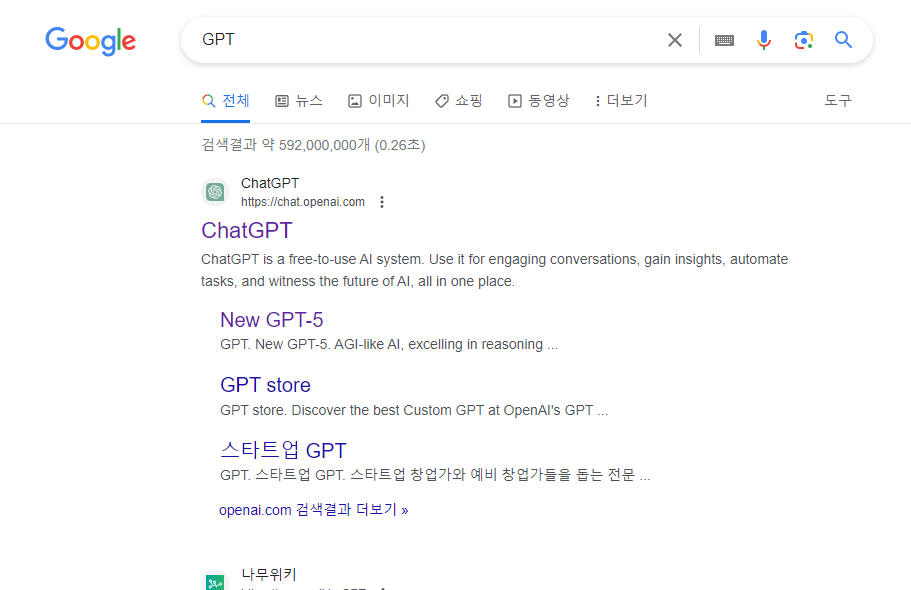The height and width of the screenshot is (590, 911).
Task: Open the 쇼핑 tab
Action: (x=459, y=101)
